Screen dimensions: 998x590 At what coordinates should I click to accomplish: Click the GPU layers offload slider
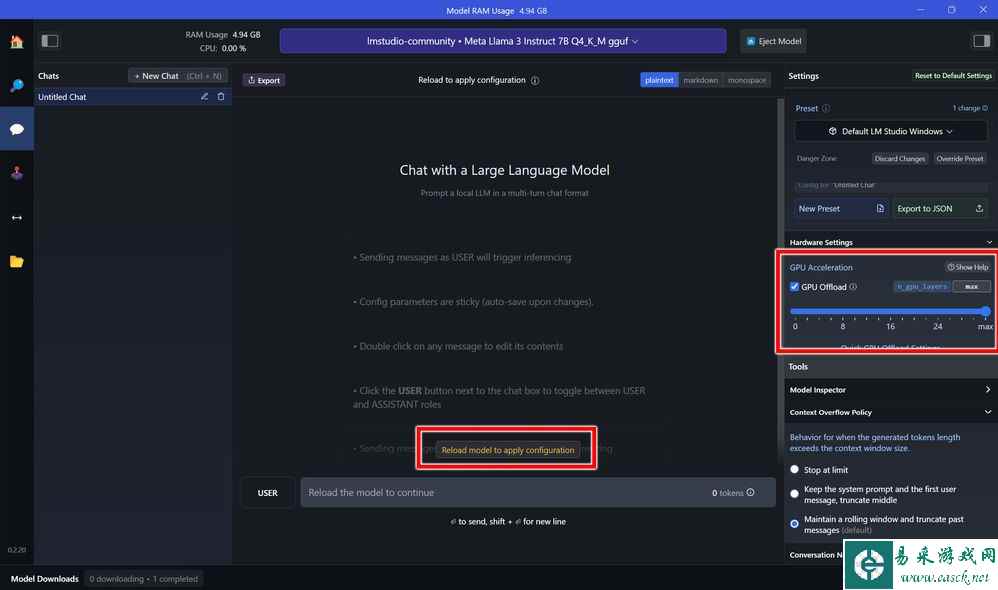(888, 311)
